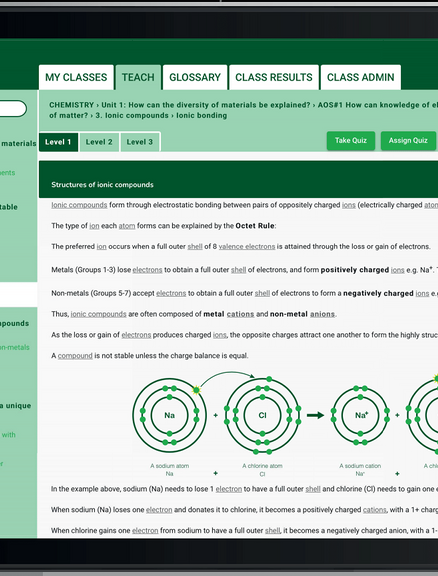
Task: Open the GLOSSARY tab
Action: click(x=195, y=77)
